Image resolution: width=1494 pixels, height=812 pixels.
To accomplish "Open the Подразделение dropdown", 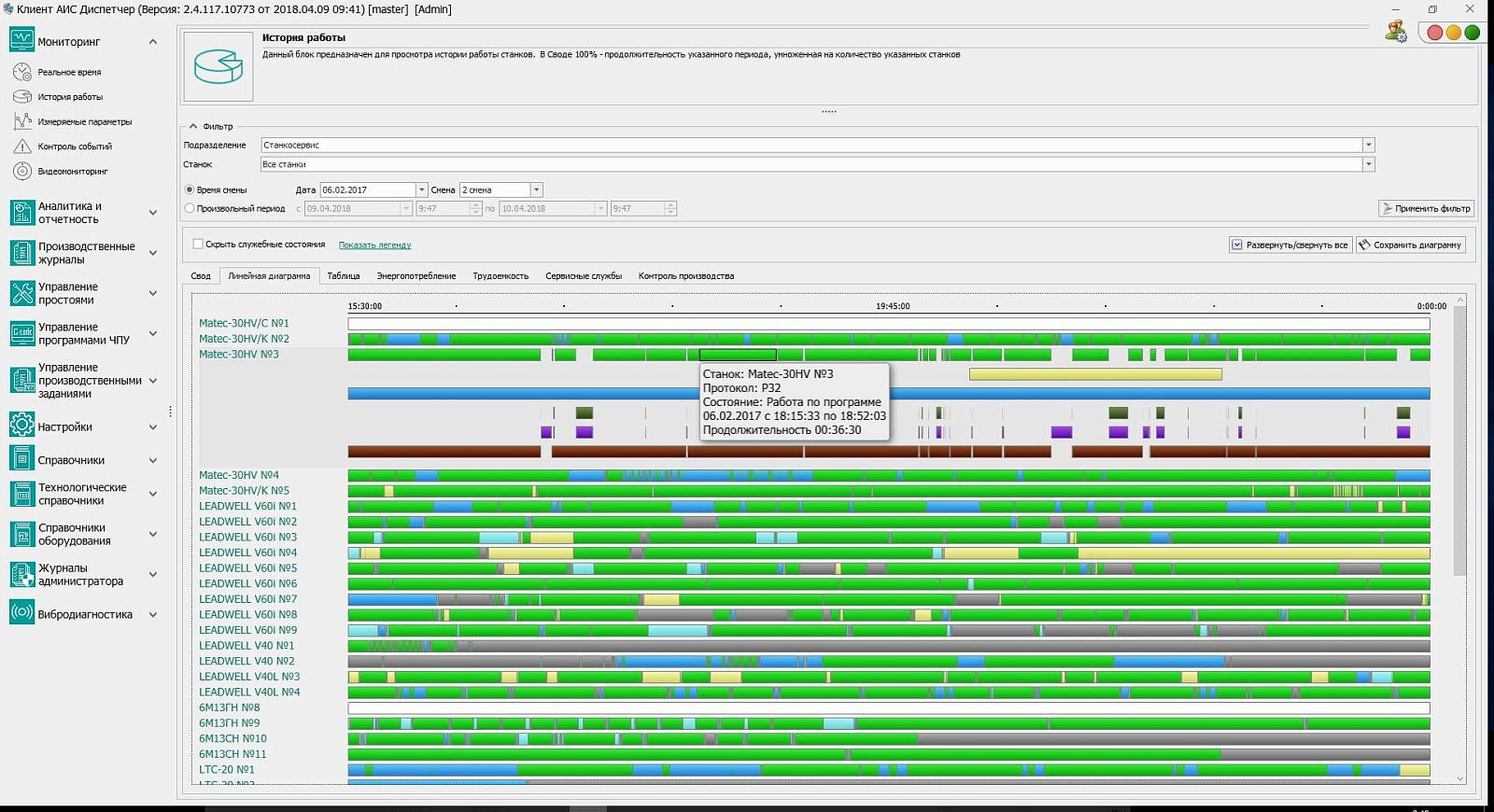I will coord(1368,145).
